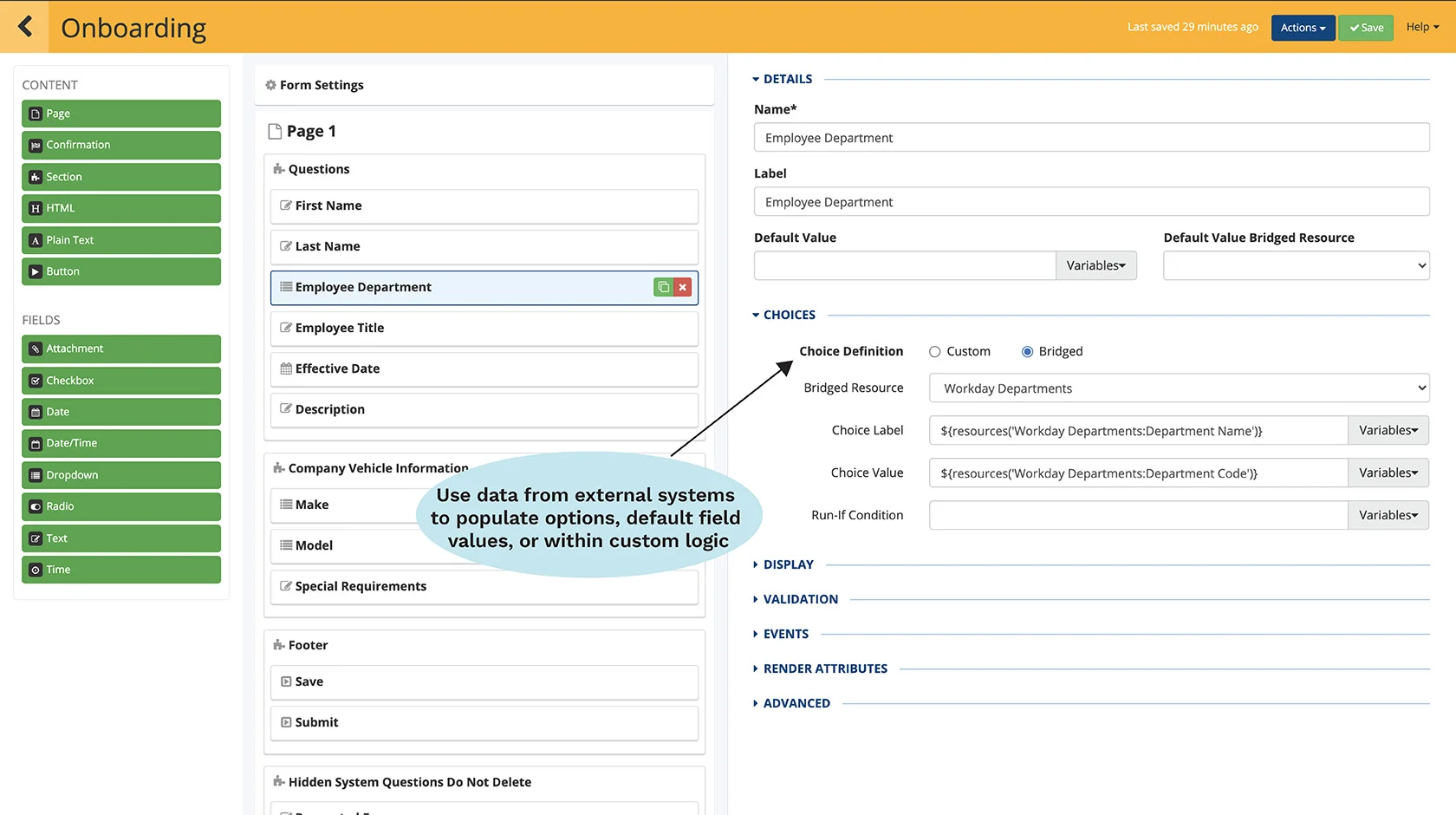Expand the Advanced section

tap(791, 703)
